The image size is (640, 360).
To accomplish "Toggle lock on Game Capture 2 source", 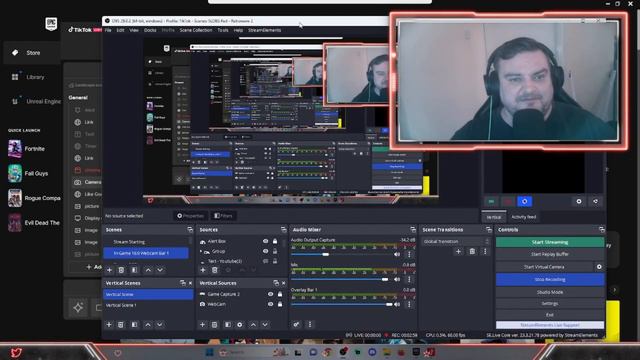I will [280, 294].
